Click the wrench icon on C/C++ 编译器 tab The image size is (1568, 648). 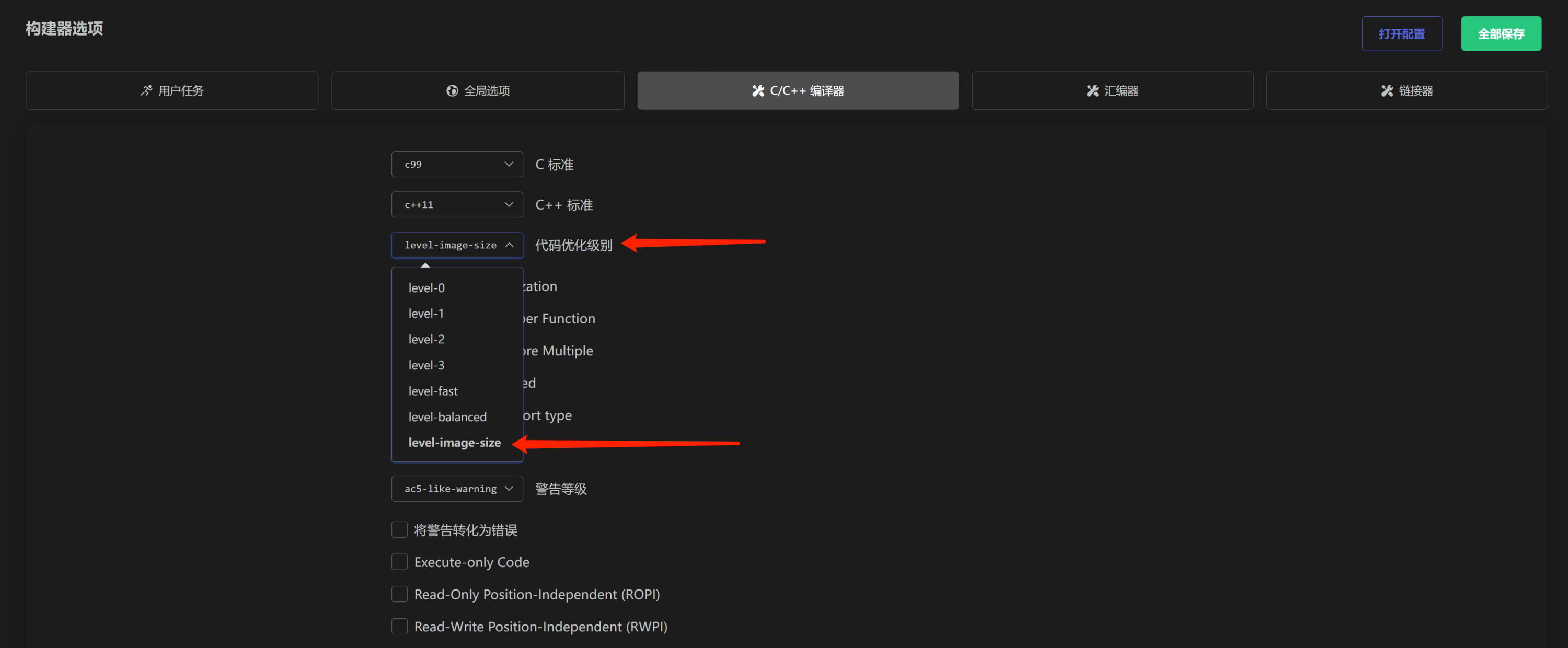pyautogui.click(x=758, y=90)
